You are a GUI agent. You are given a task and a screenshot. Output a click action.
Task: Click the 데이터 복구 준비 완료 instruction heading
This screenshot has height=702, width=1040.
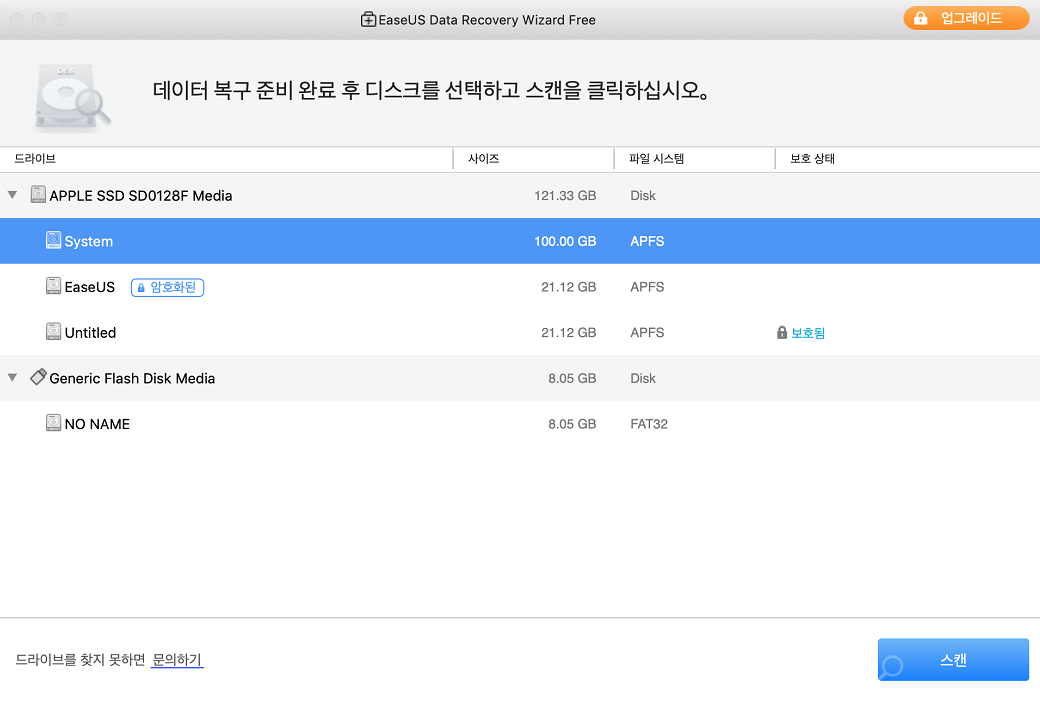pos(430,90)
